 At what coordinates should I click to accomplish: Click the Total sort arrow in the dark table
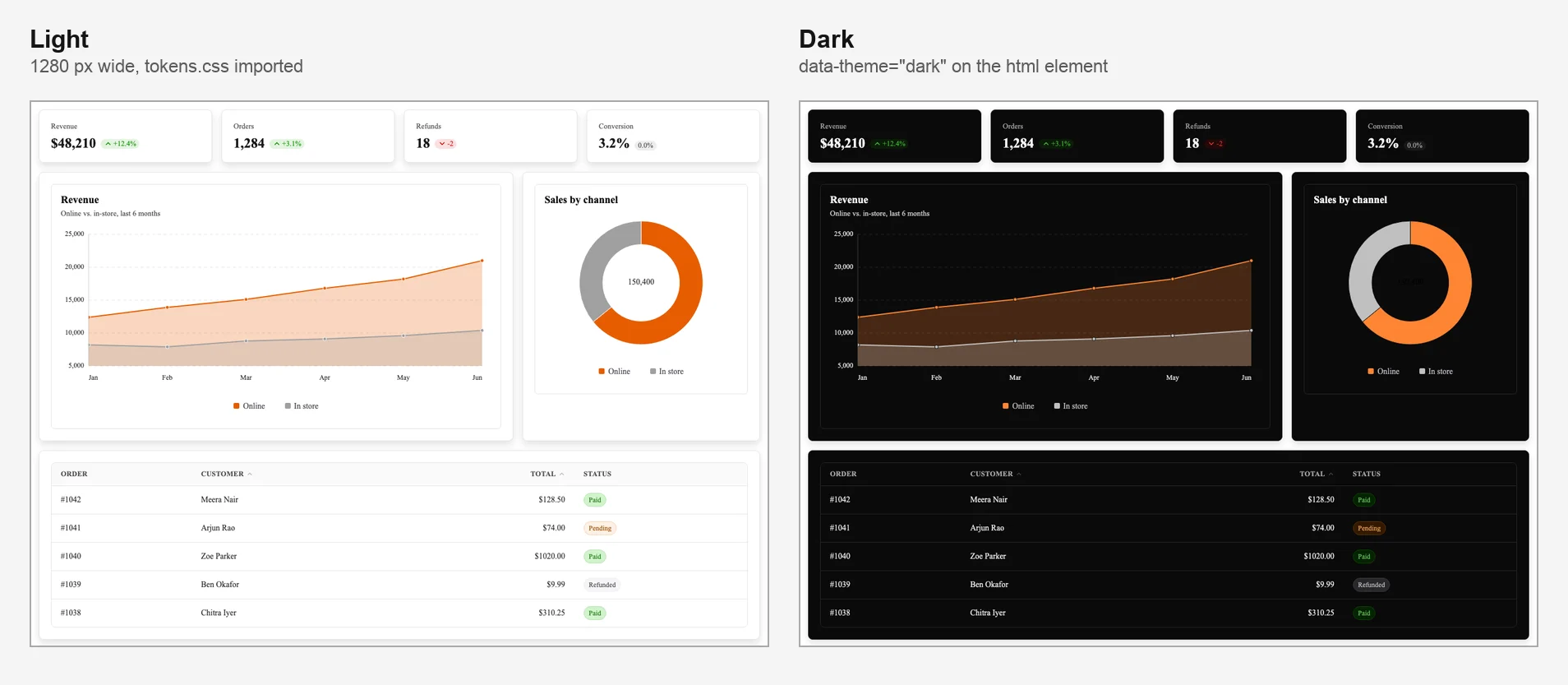(1331, 474)
